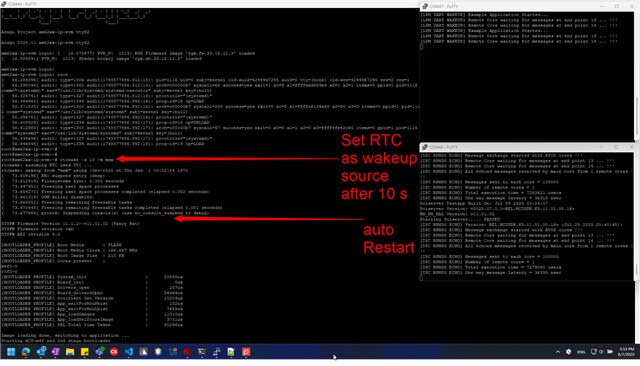This screenshot has width=640, height=366.
Task: Open the volume tray icon
Action: [x=601, y=352]
